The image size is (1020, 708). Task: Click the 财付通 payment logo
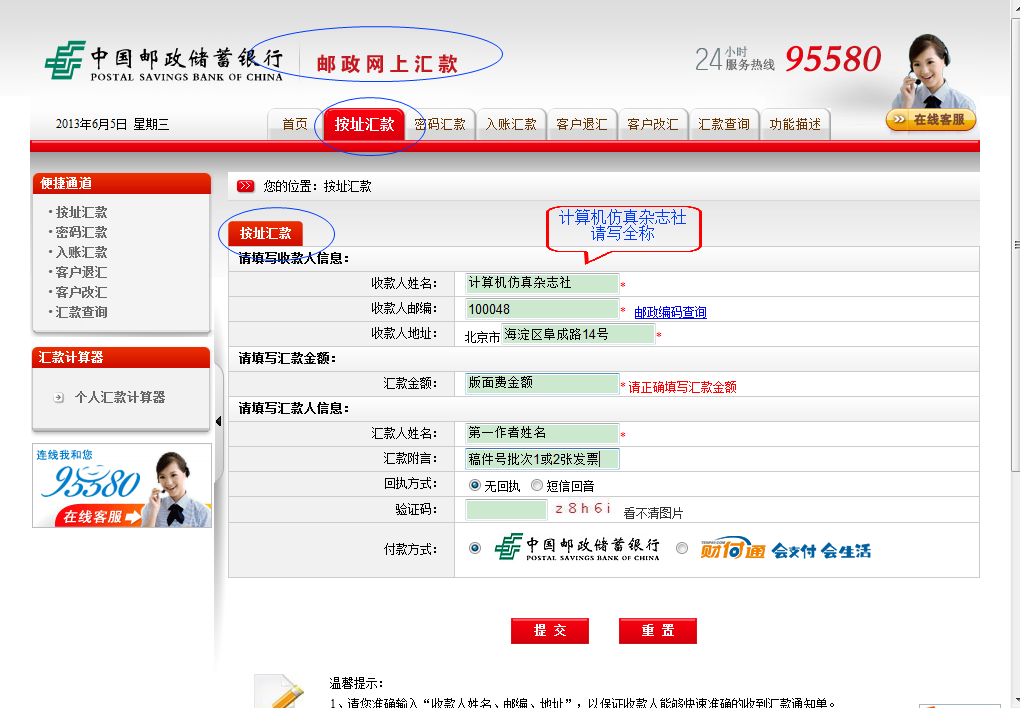click(x=785, y=550)
